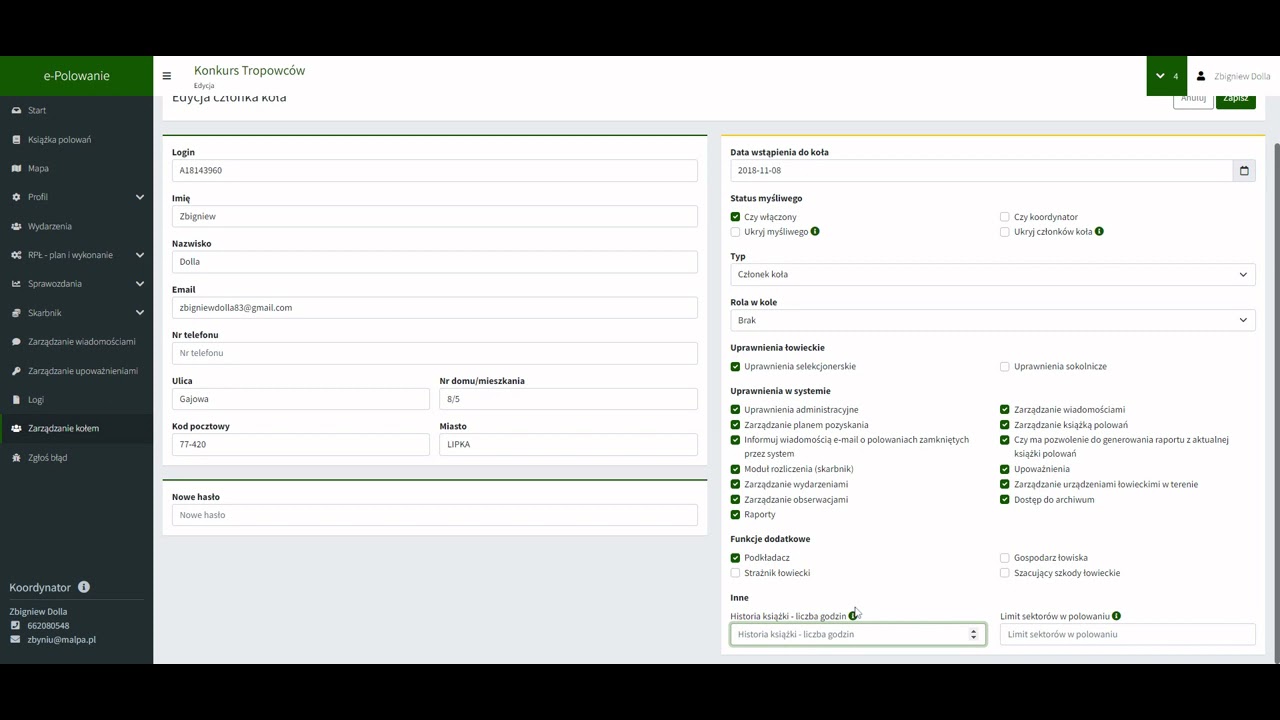
Task: Click the Nr telefonu input field
Action: pos(435,353)
